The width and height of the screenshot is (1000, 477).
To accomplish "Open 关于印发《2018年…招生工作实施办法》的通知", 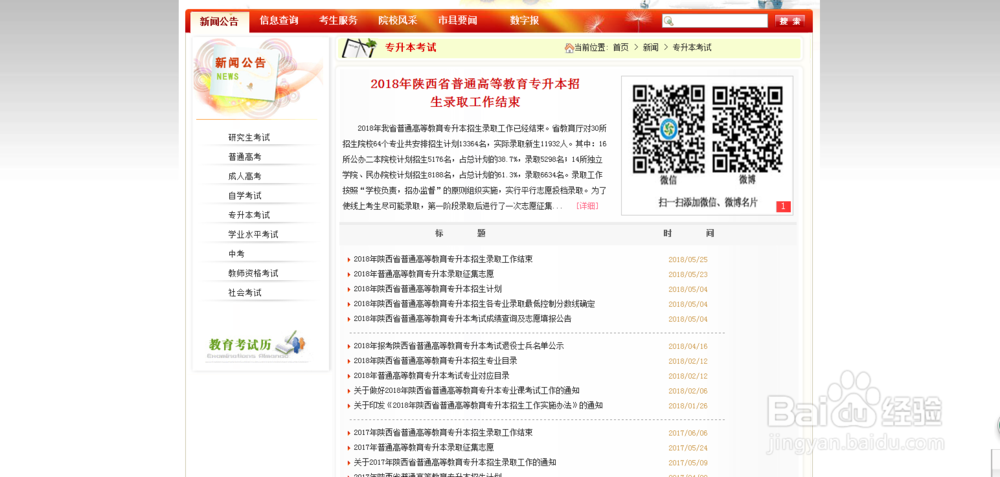I will click(x=478, y=406).
